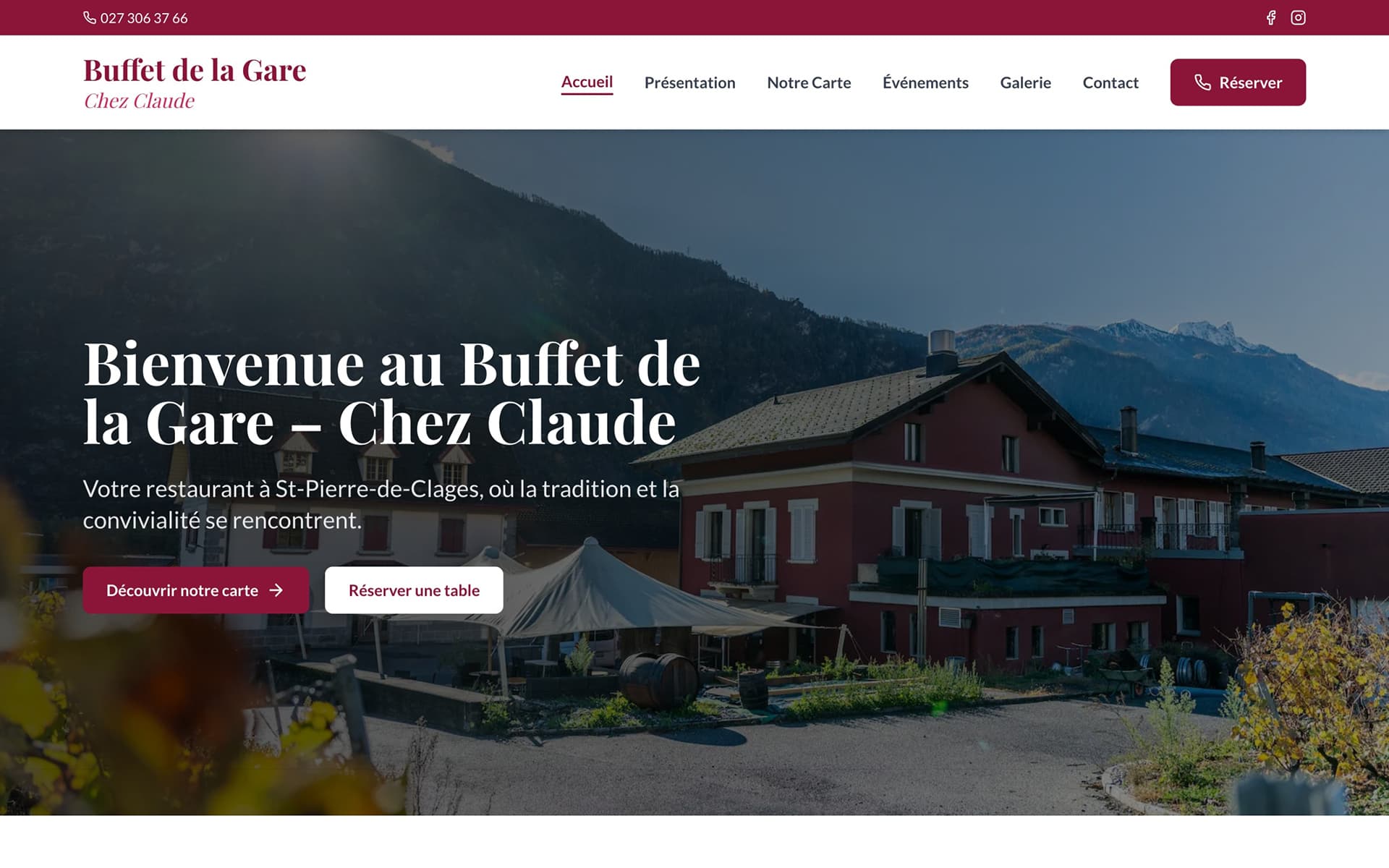Click the hero tagline about St-Pierre-de-Clages
The image size is (1389, 868).
381,504
